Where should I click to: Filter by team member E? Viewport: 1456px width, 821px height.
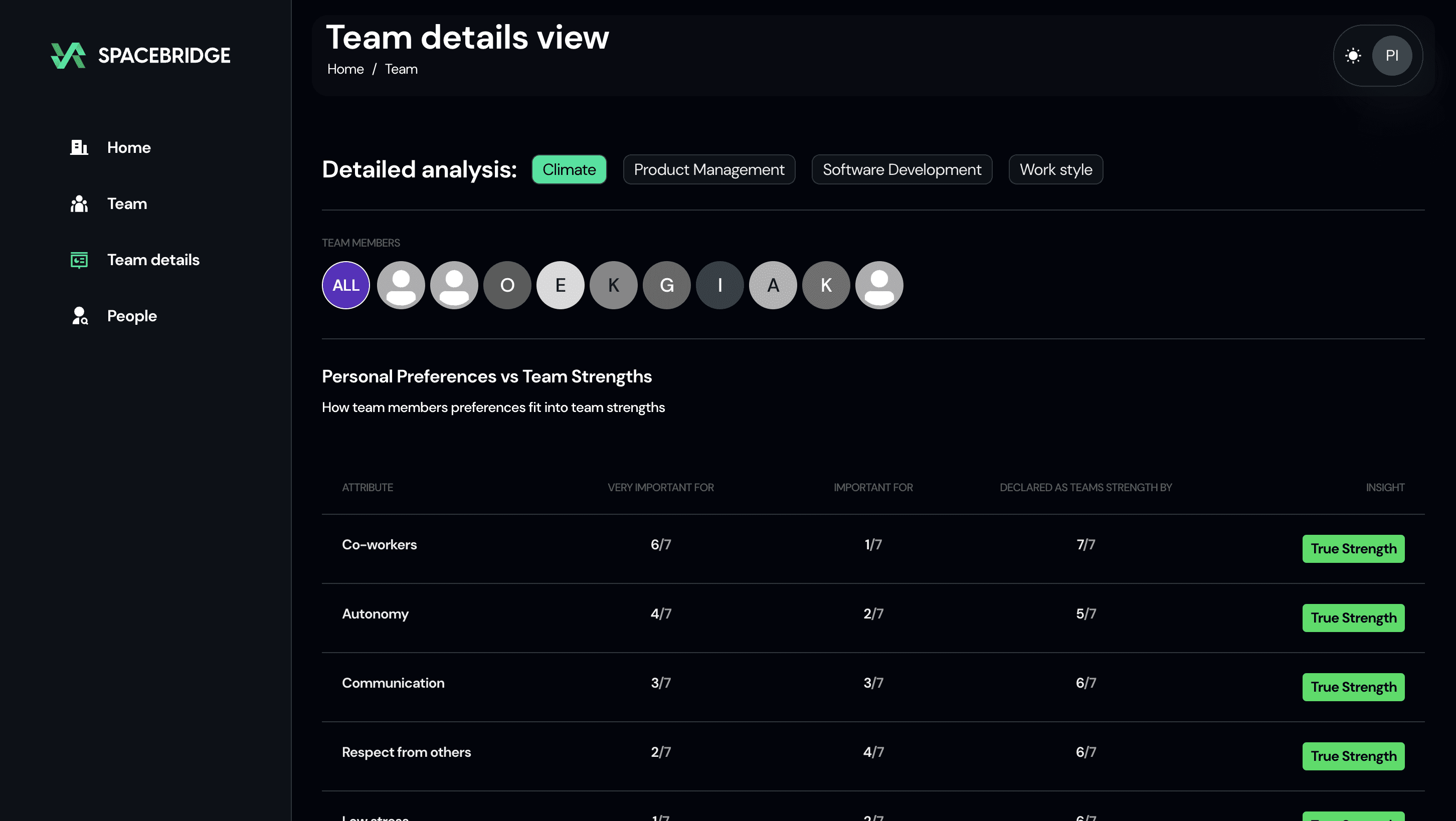pyautogui.click(x=560, y=285)
